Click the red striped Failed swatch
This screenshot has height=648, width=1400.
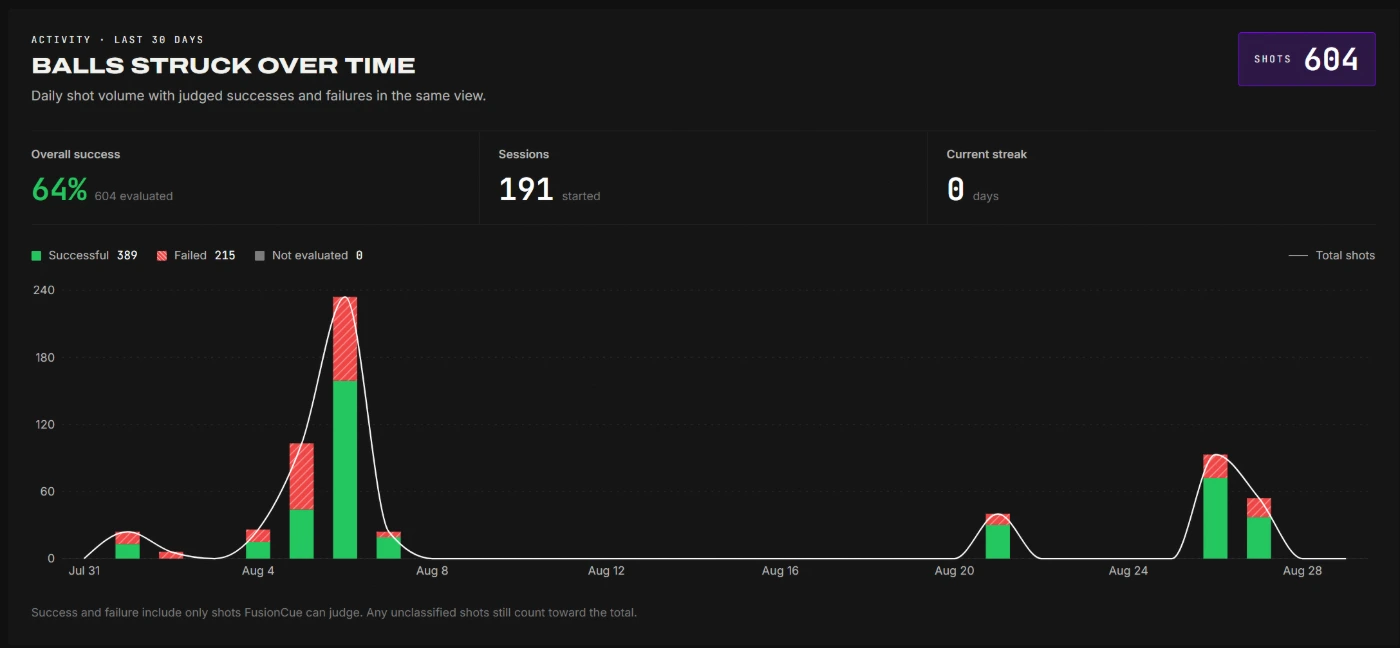click(x=162, y=256)
